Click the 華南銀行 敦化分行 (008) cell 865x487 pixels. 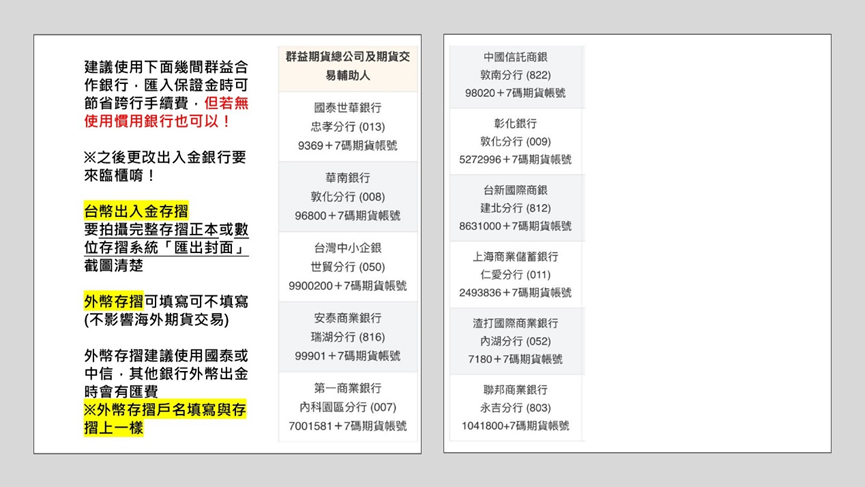pyautogui.click(x=347, y=197)
